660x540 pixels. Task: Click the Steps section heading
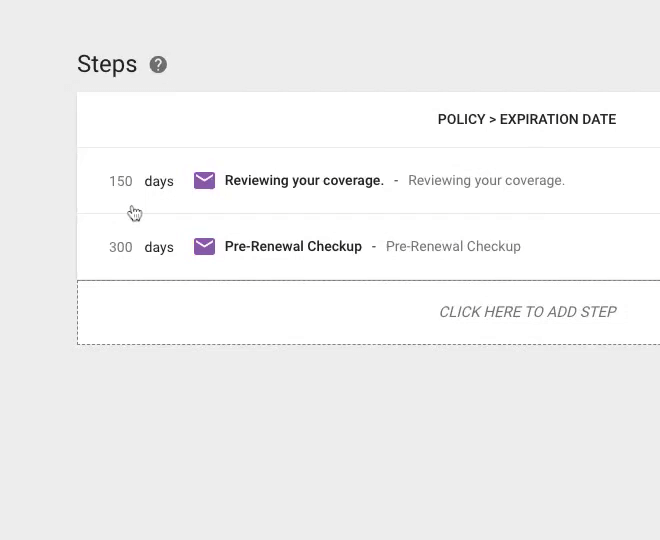click(107, 64)
